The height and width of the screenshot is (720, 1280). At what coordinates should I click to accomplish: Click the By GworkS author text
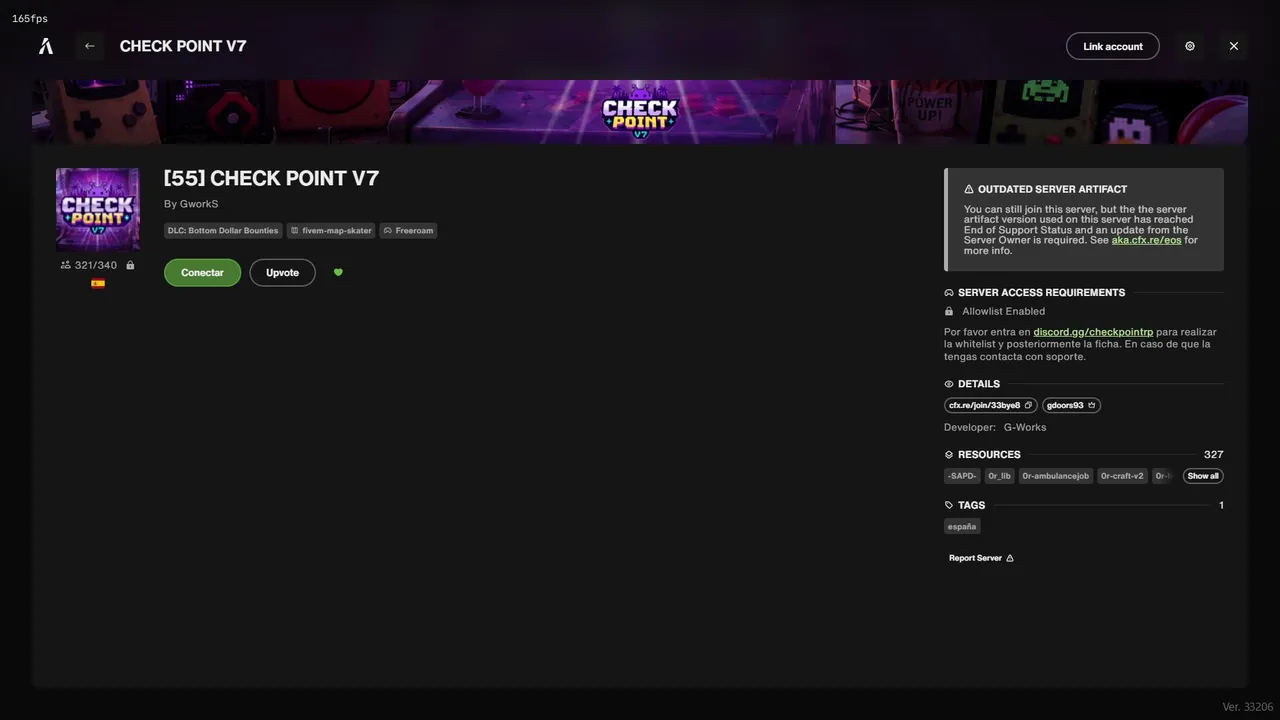tap(191, 204)
